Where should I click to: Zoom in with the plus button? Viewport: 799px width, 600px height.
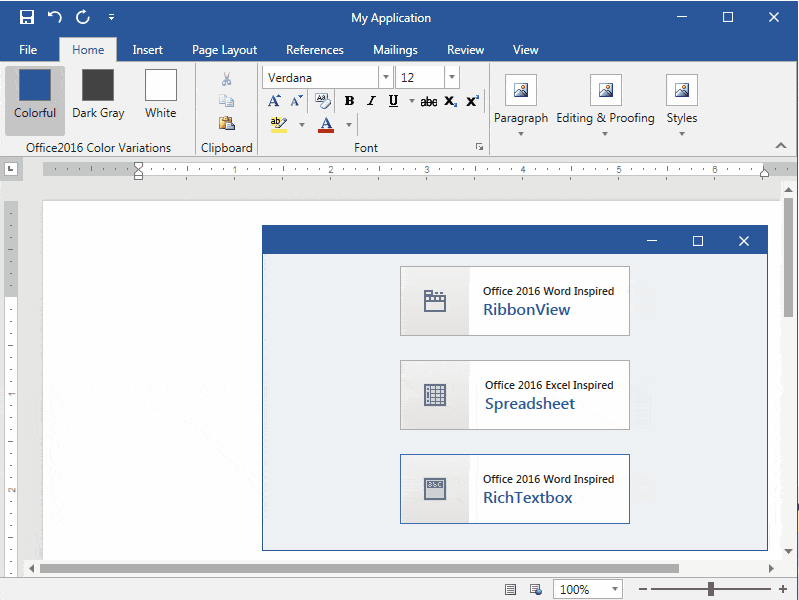[783, 590]
